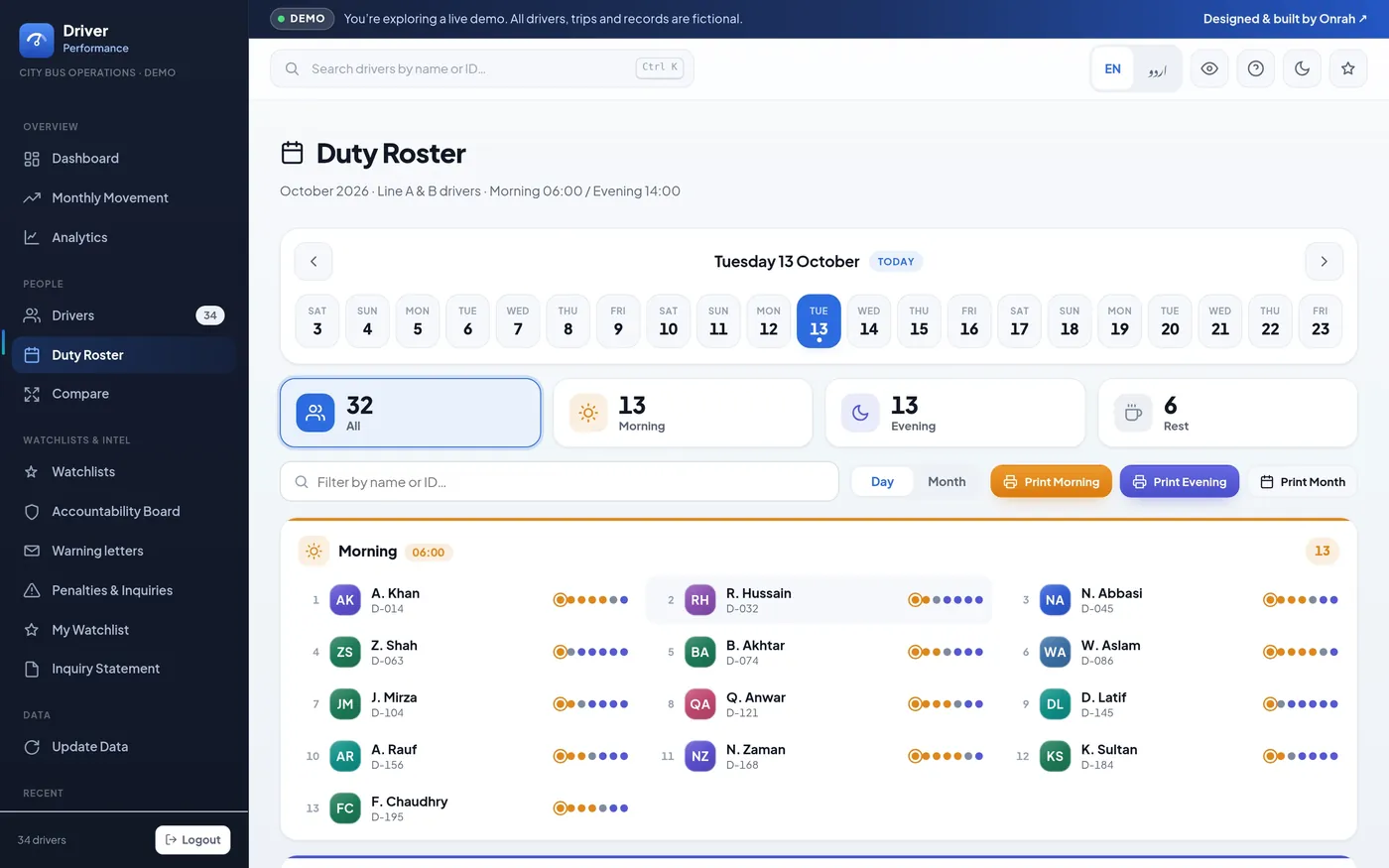
Task: Switch language to Urdu
Action: pyautogui.click(x=1157, y=69)
